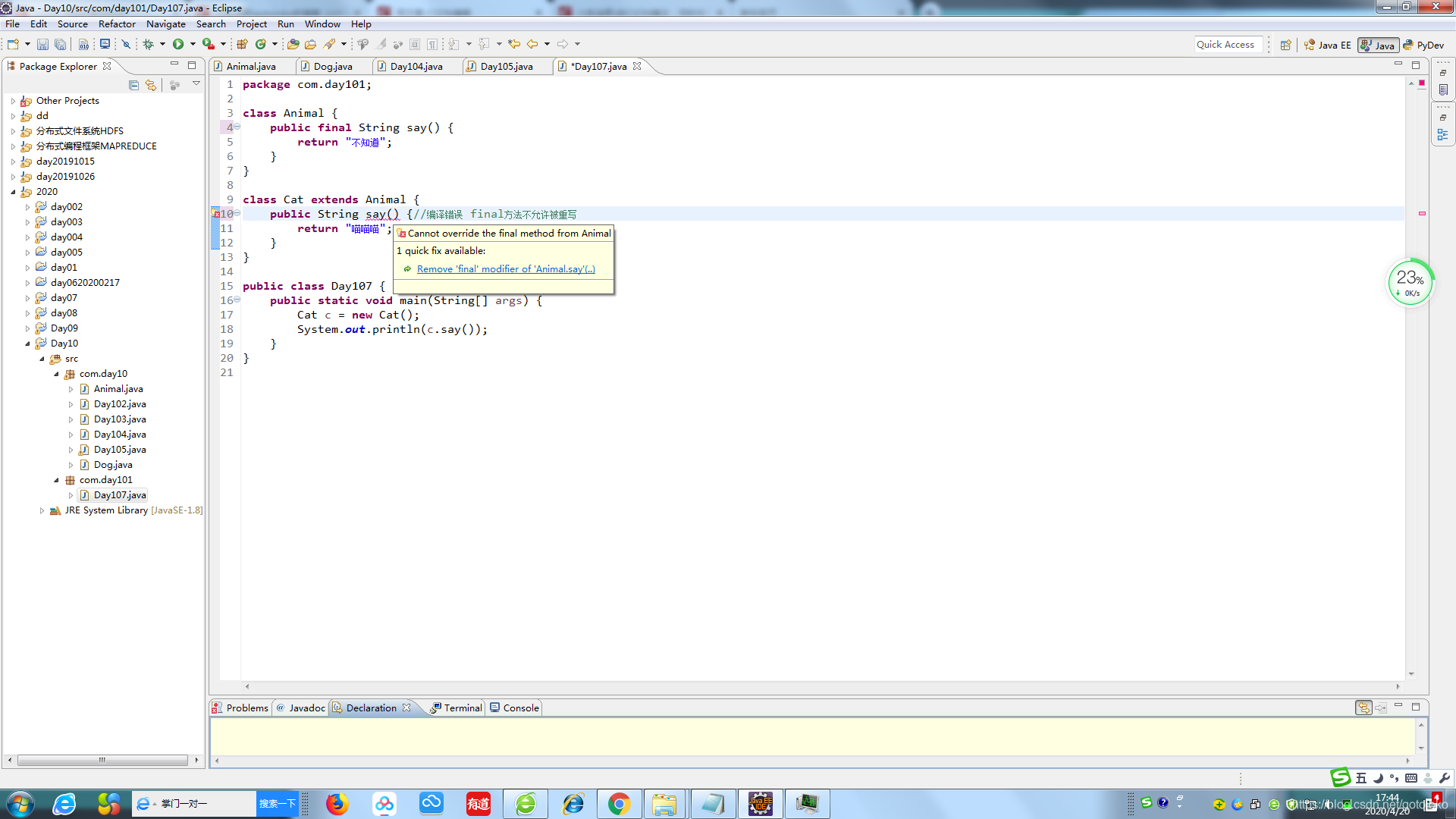1456x819 pixels.
Task: Click the Open Console monitor toolbar icon
Action: coord(105,45)
